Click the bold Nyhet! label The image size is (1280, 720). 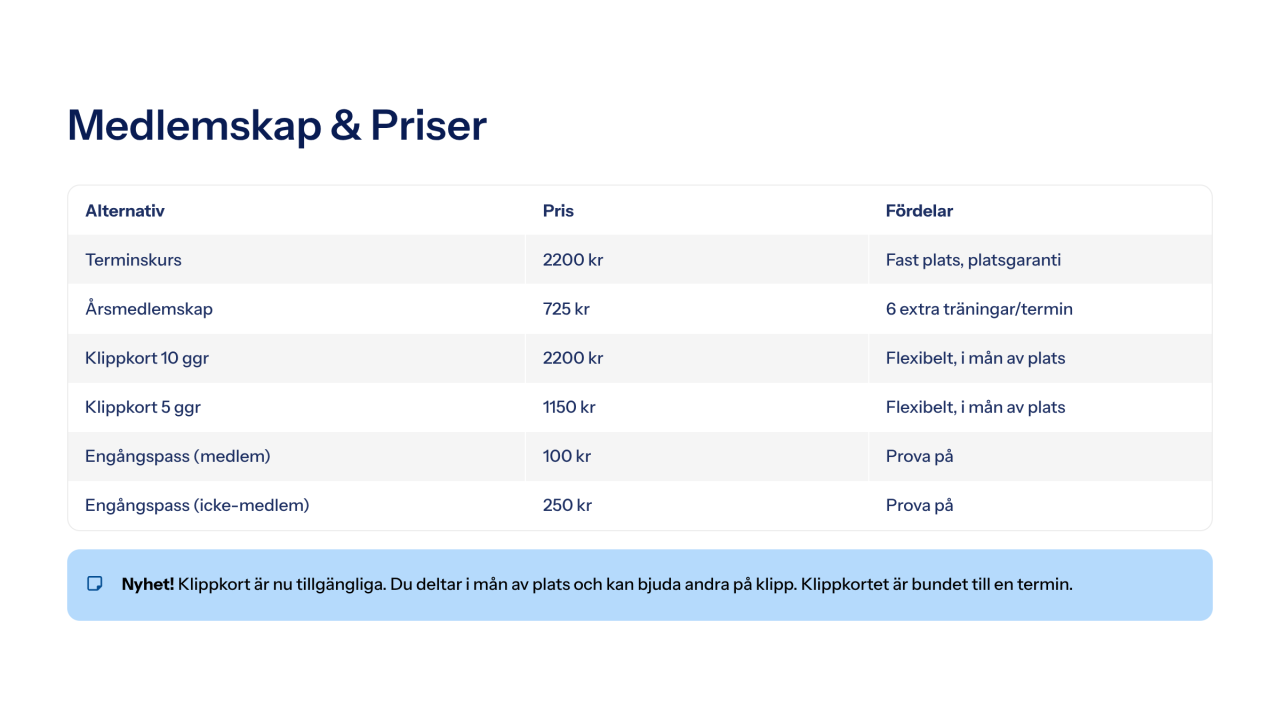click(x=148, y=584)
